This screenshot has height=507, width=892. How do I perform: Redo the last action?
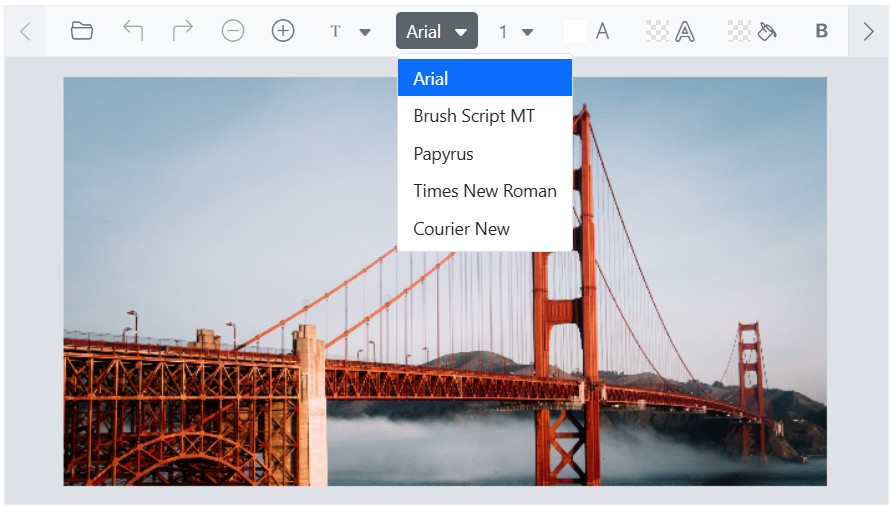(183, 31)
